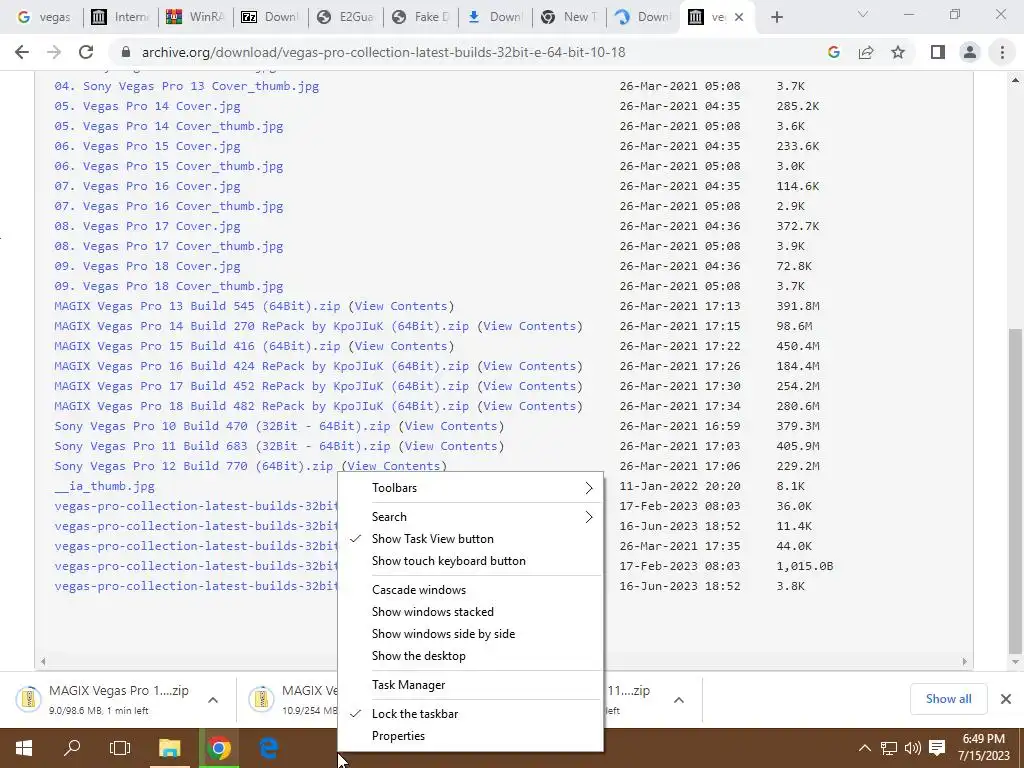Close the active vegas tab
The width and height of the screenshot is (1024, 768).
[739, 17]
